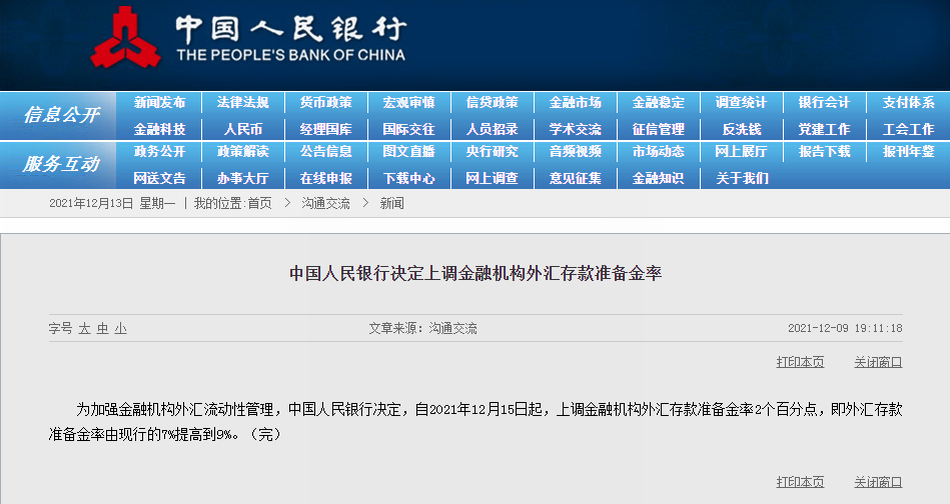Go to 图文直播 page
This screenshot has height=504, width=950.
tap(409, 151)
